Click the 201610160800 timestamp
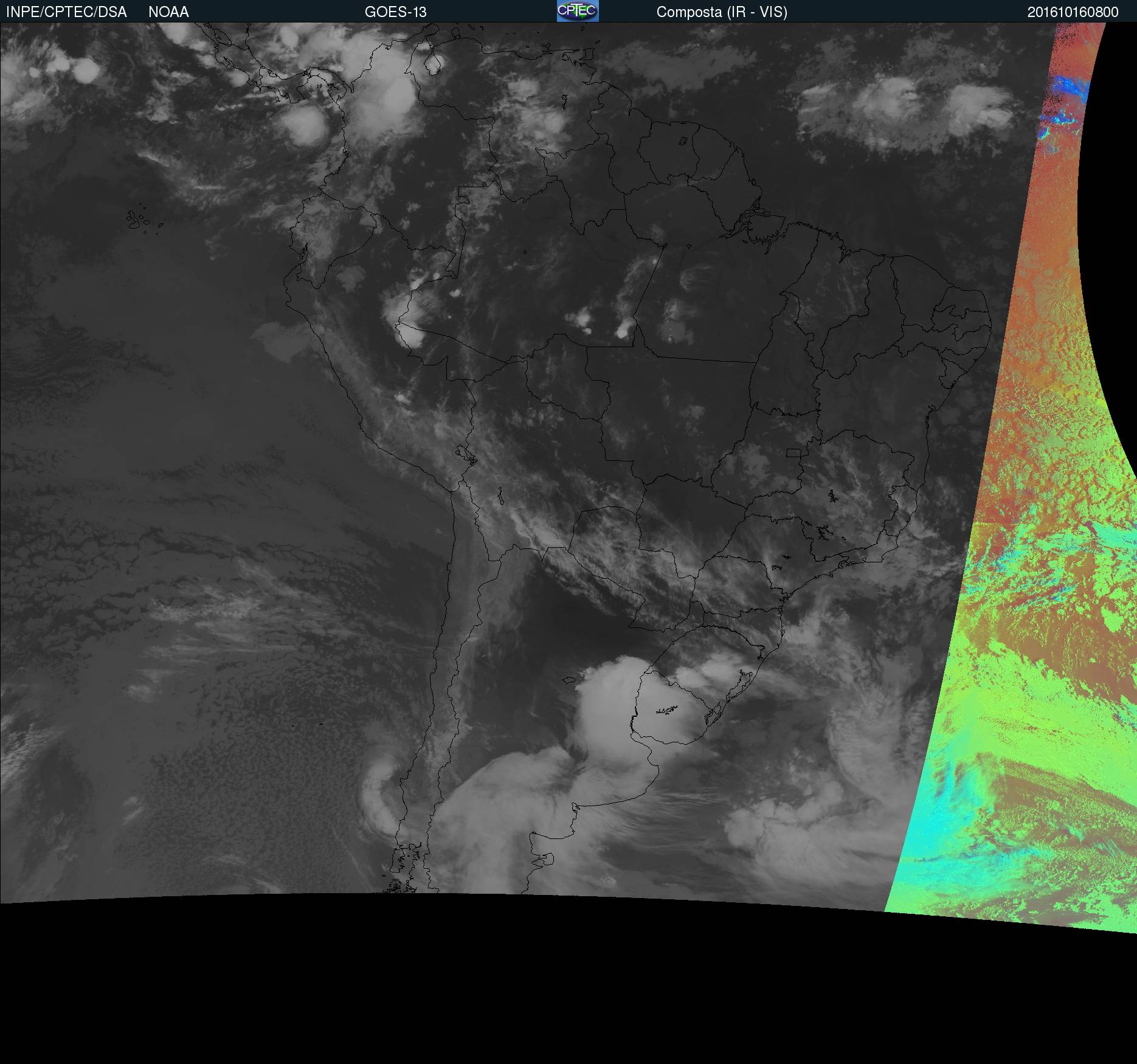 (x=1073, y=12)
